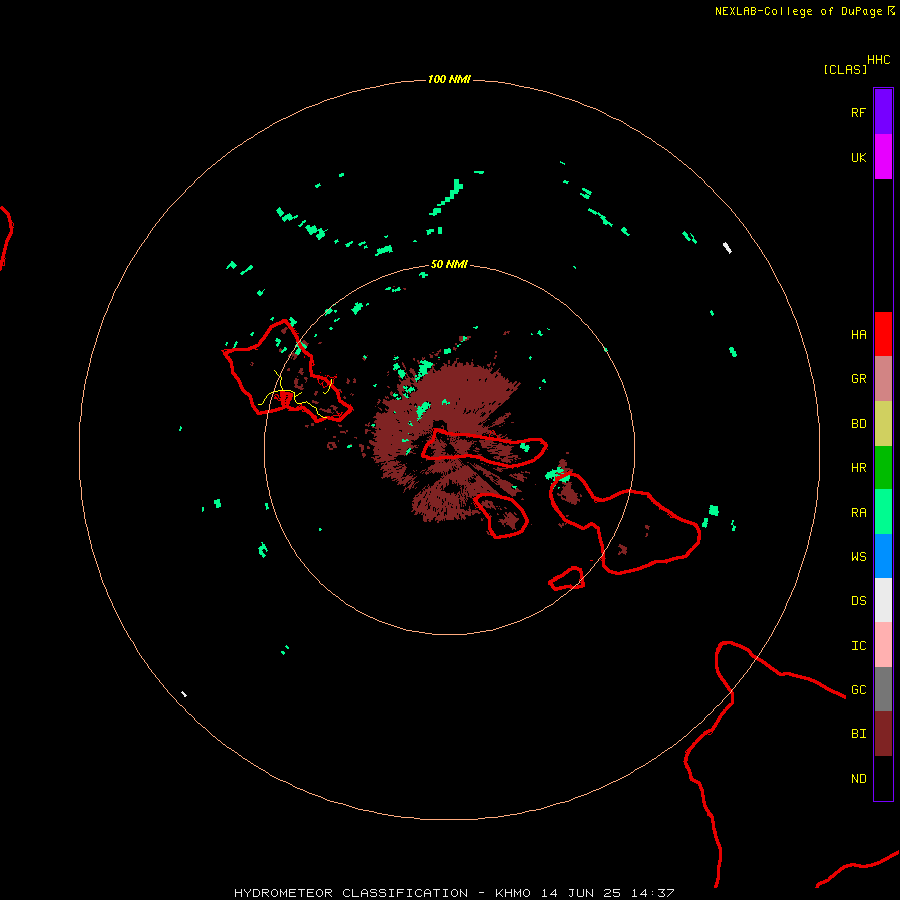Click the WS blue legend swatch

coord(883,556)
